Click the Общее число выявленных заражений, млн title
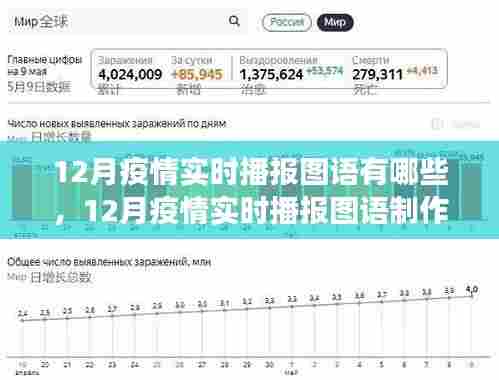This screenshot has width=499, height=380. (109, 262)
